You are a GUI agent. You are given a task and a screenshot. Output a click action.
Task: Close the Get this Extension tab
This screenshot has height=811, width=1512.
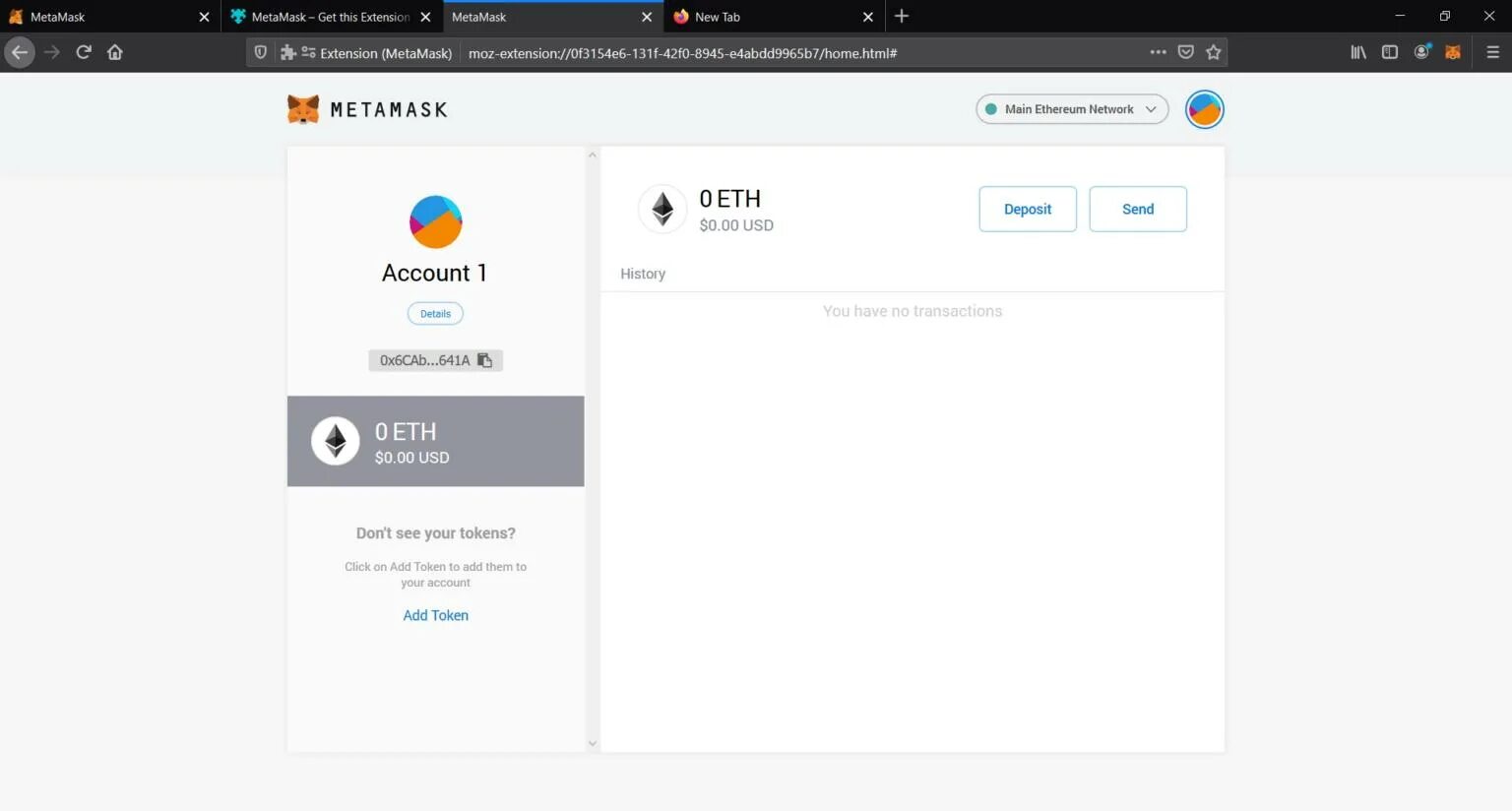pos(425,17)
